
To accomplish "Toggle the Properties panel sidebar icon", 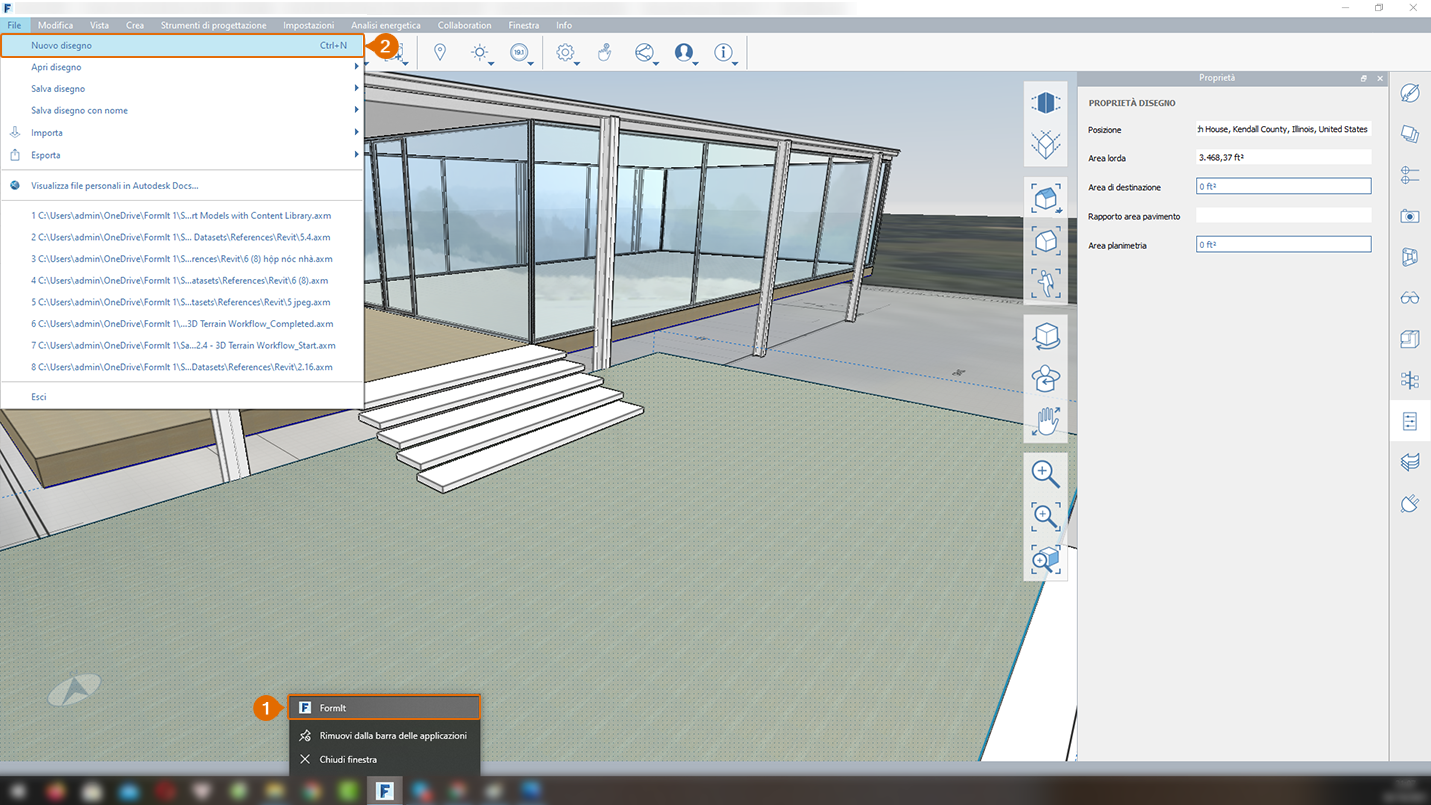I will point(1410,421).
